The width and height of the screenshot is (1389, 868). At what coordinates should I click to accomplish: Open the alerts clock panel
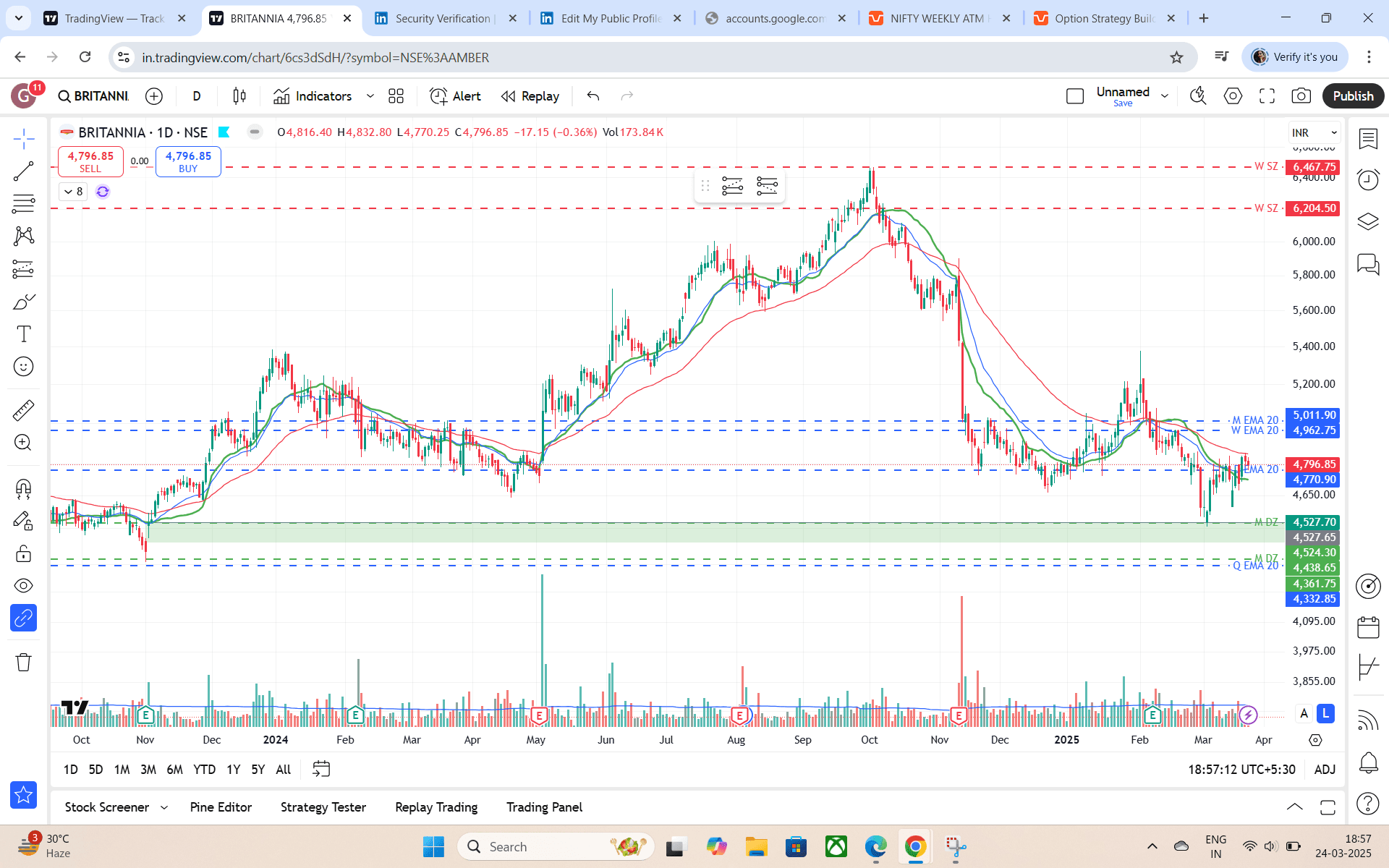click(x=1368, y=179)
